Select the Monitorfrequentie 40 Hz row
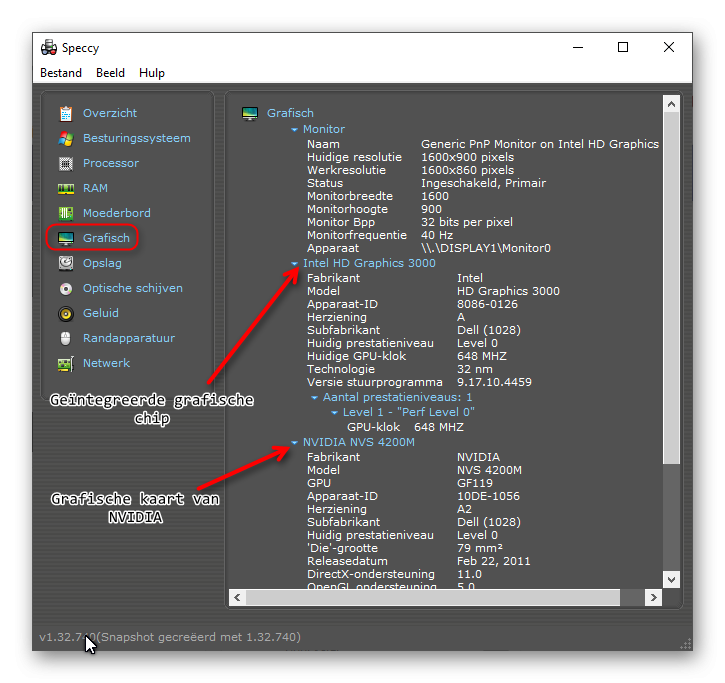Image resolution: width=725 pixels, height=683 pixels. click(380, 235)
